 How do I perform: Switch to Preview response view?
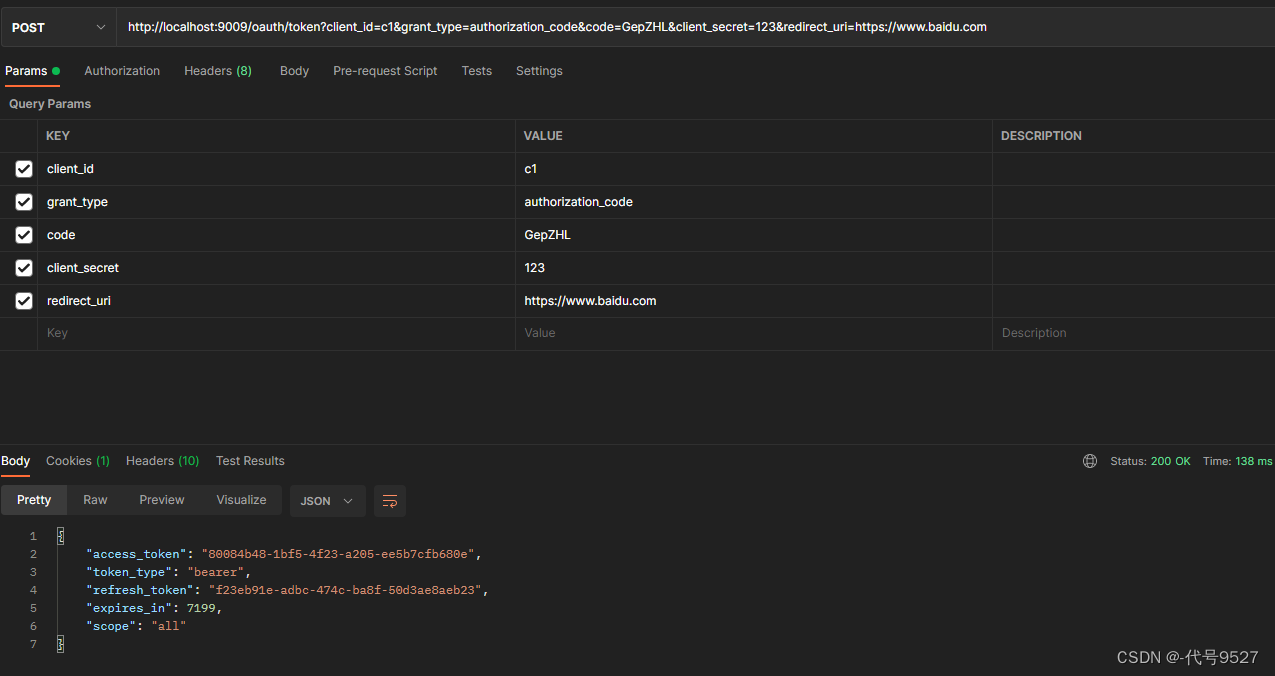pos(162,500)
